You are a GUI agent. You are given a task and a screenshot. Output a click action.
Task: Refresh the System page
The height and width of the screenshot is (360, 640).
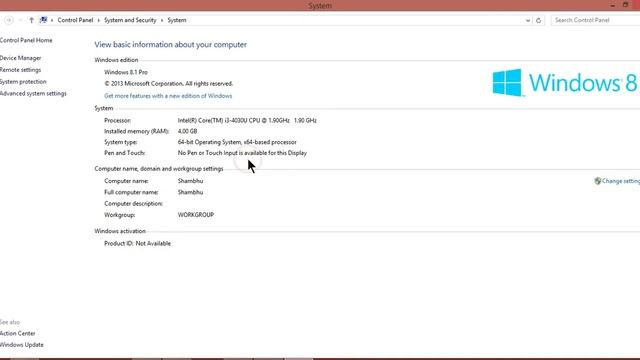pos(538,20)
